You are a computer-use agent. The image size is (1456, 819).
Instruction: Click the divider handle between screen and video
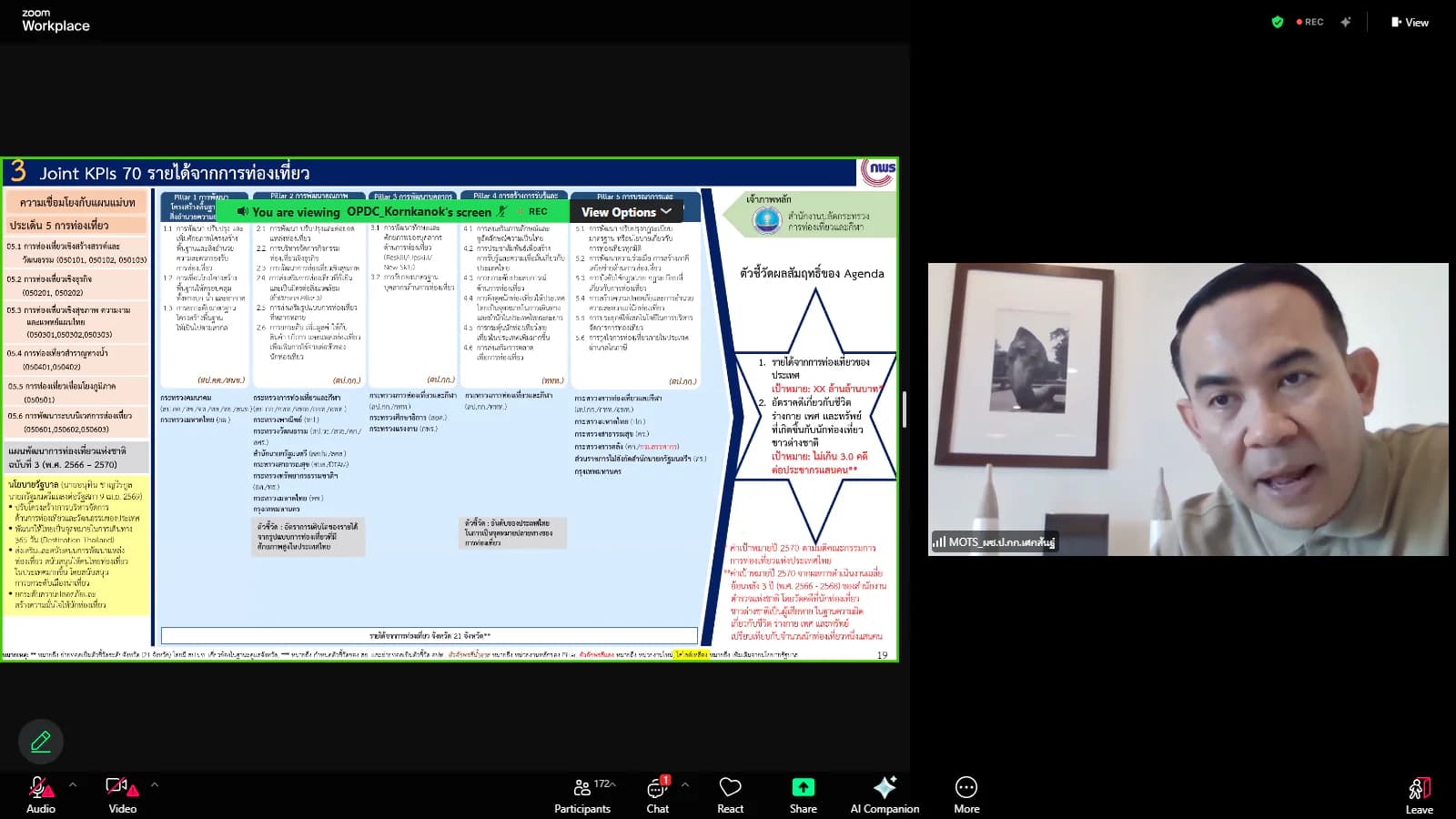pyautogui.click(x=904, y=409)
